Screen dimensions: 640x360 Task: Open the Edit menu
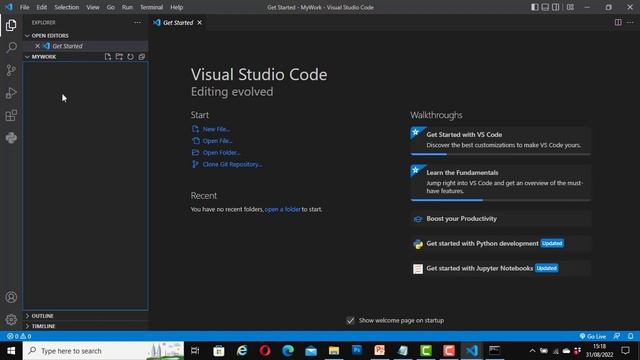point(42,7)
